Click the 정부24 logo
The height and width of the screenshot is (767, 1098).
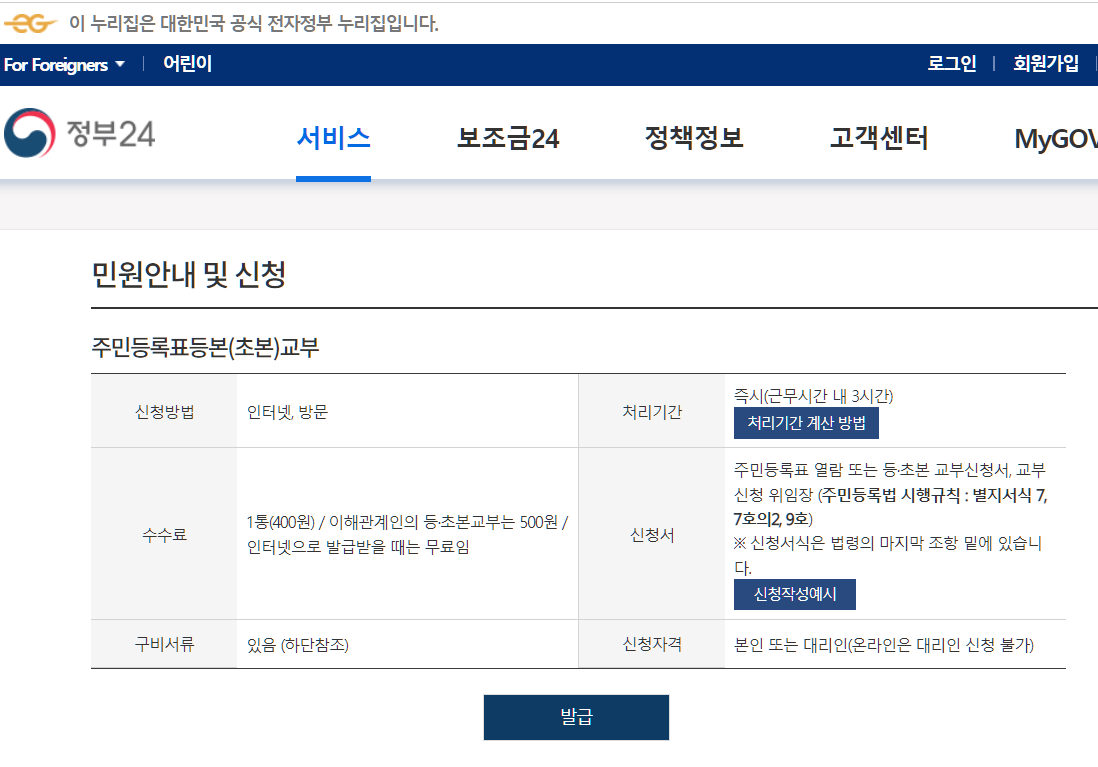pyautogui.click(x=79, y=133)
